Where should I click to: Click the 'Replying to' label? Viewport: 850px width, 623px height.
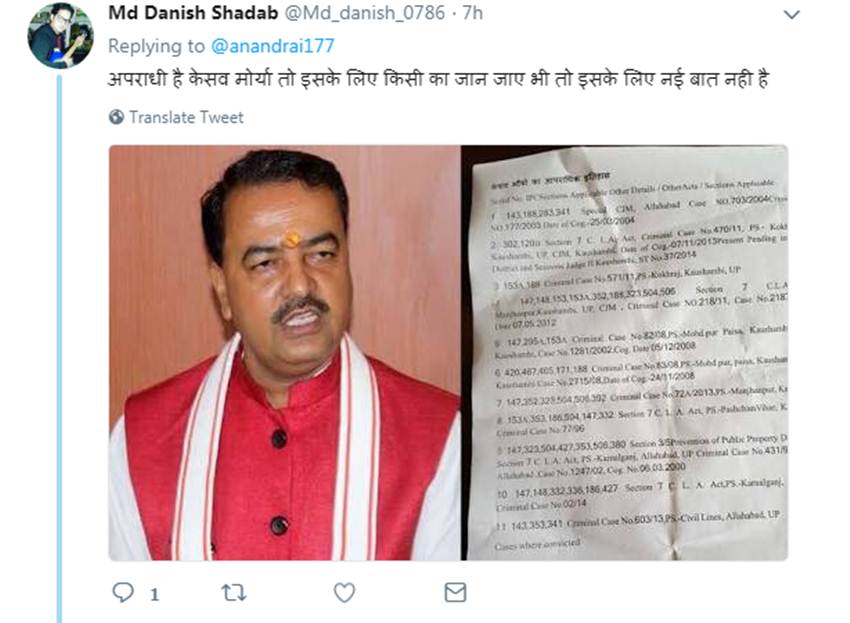(x=156, y=47)
